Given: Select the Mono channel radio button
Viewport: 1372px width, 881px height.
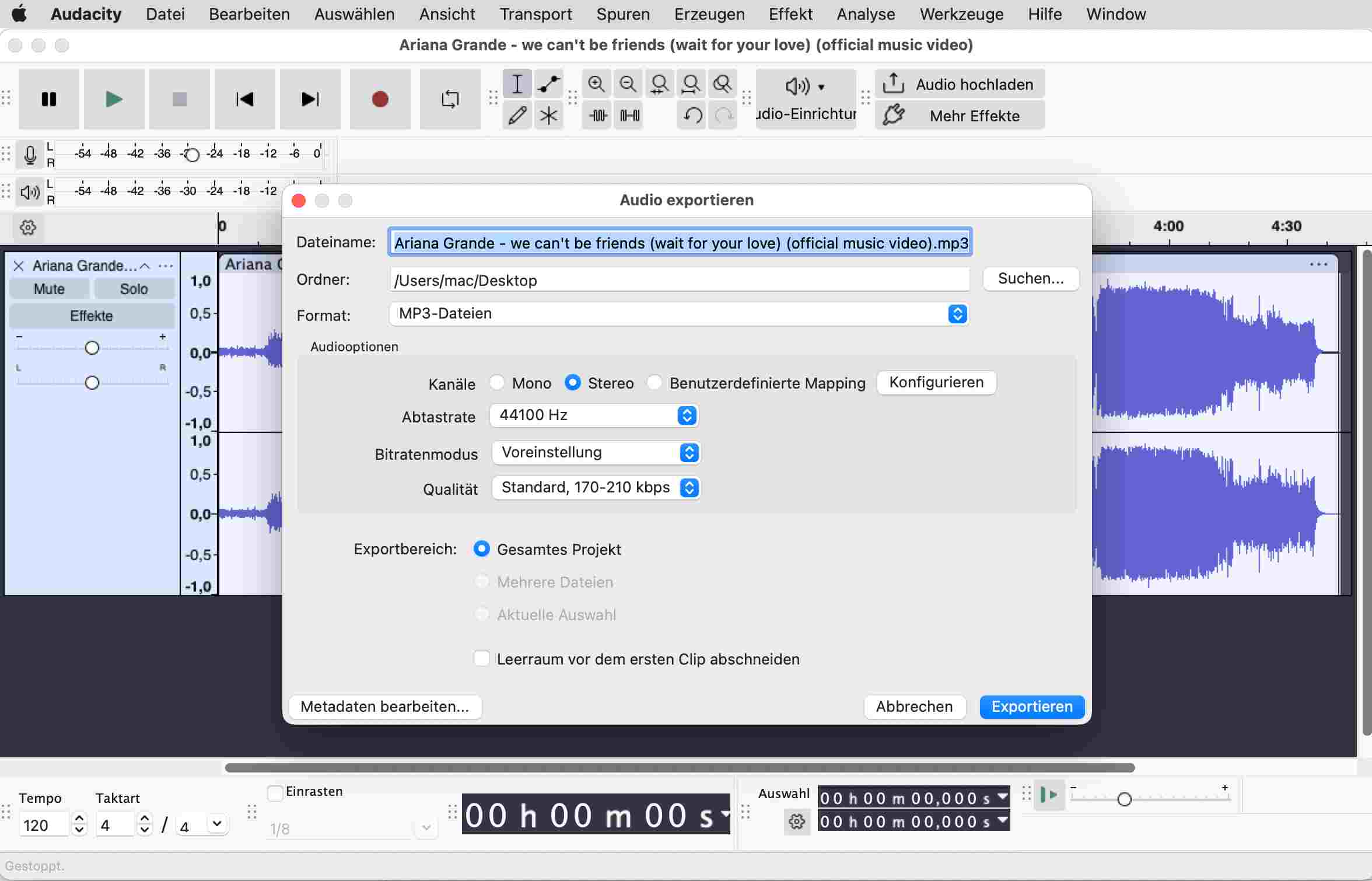Looking at the screenshot, I should tap(497, 383).
